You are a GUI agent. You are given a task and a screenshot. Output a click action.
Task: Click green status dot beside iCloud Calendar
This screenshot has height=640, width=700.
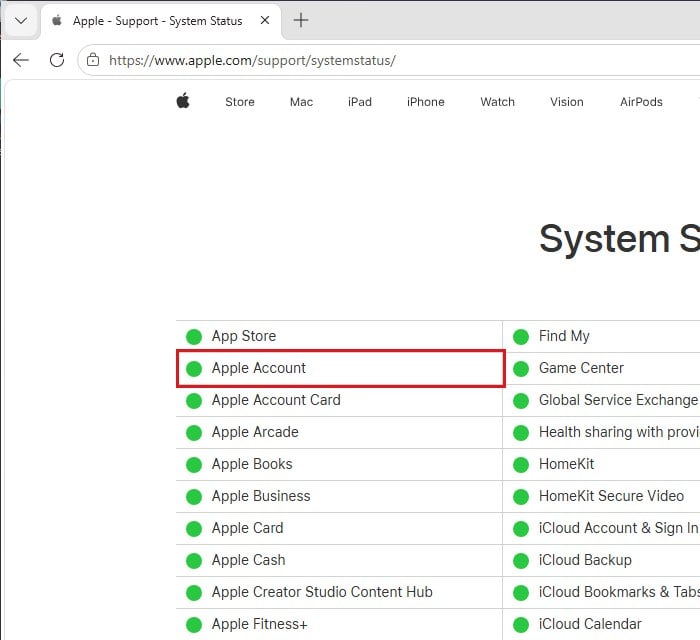(x=521, y=625)
